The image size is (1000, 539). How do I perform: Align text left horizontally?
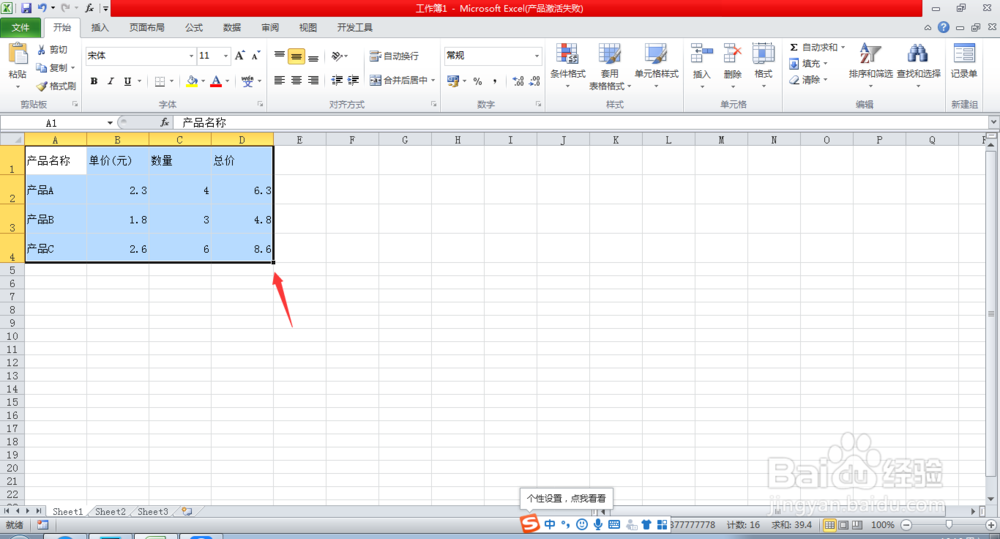point(279,80)
